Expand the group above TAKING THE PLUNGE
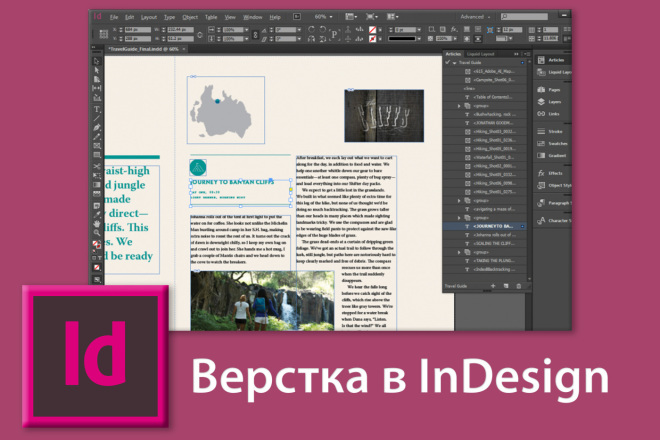 click(459, 252)
